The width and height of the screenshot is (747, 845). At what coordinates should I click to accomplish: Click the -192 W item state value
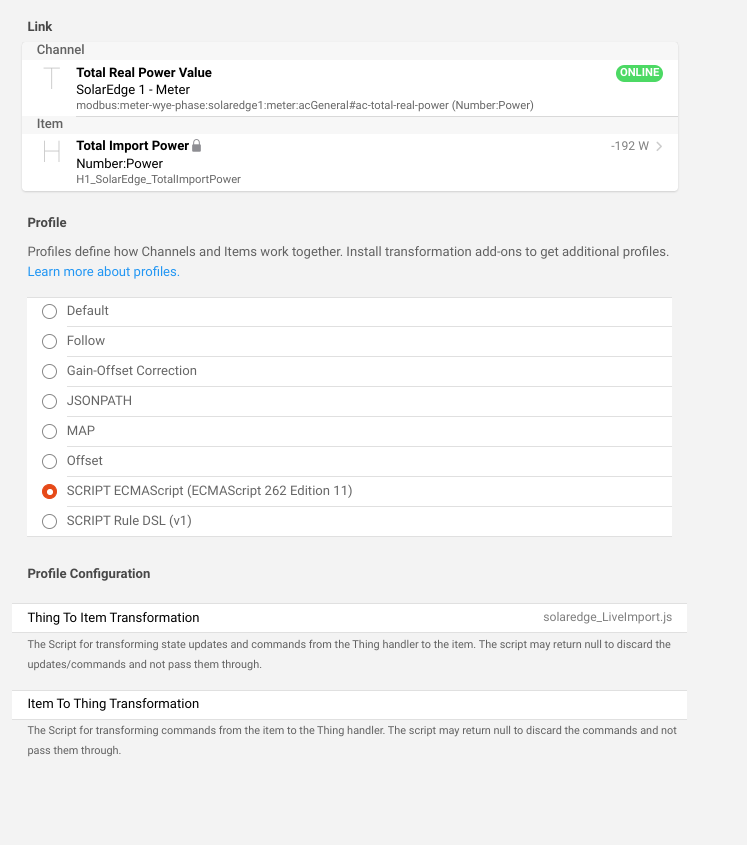click(629, 146)
